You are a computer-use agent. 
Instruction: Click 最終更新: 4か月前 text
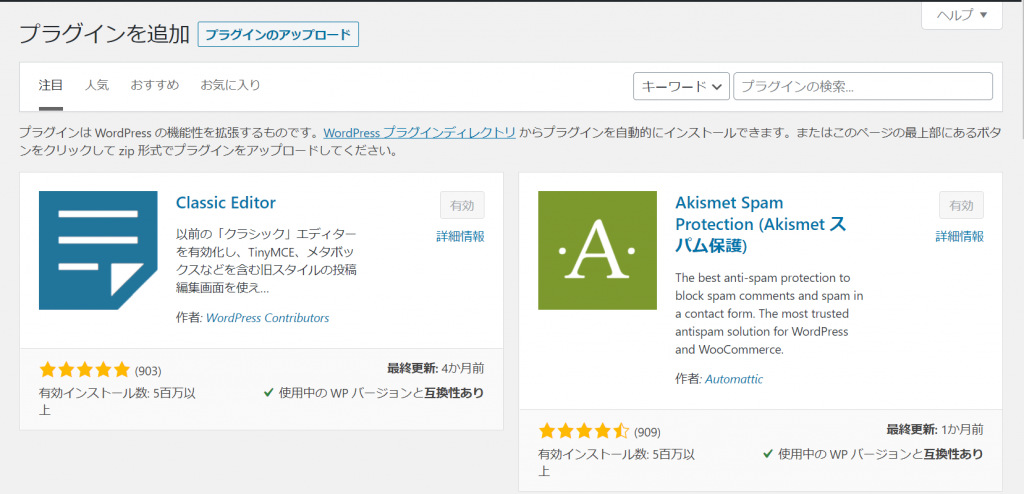[x=436, y=369]
